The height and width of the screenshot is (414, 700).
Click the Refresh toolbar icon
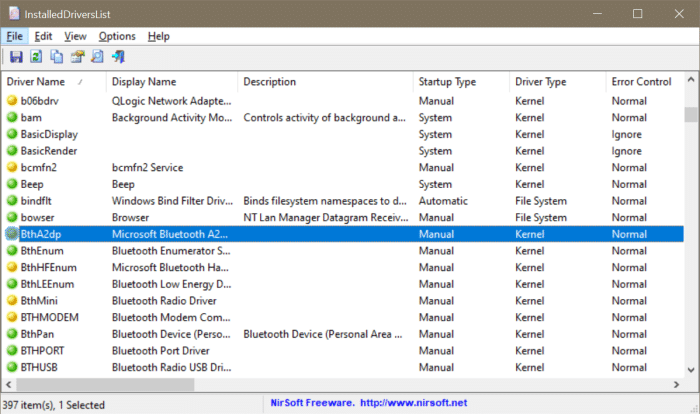36,57
